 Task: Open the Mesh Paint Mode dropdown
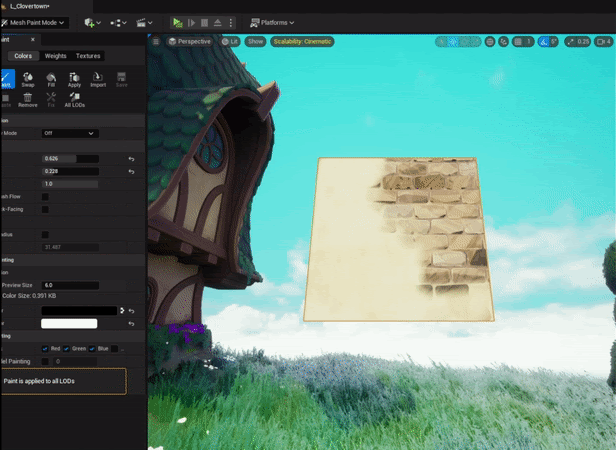pos(34,23)
